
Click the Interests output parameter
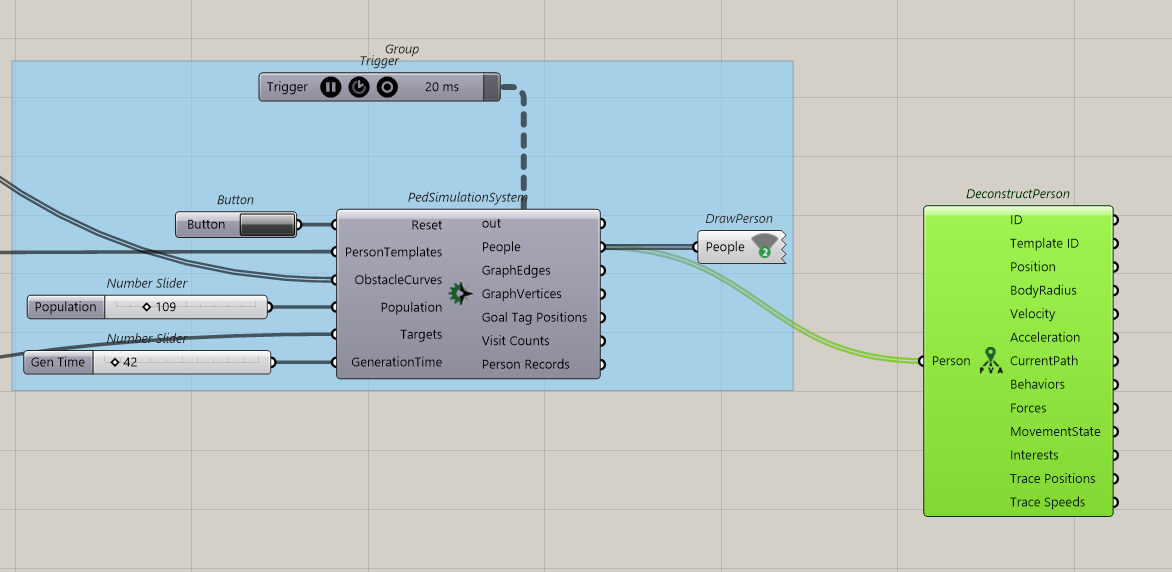[1034, 455]
